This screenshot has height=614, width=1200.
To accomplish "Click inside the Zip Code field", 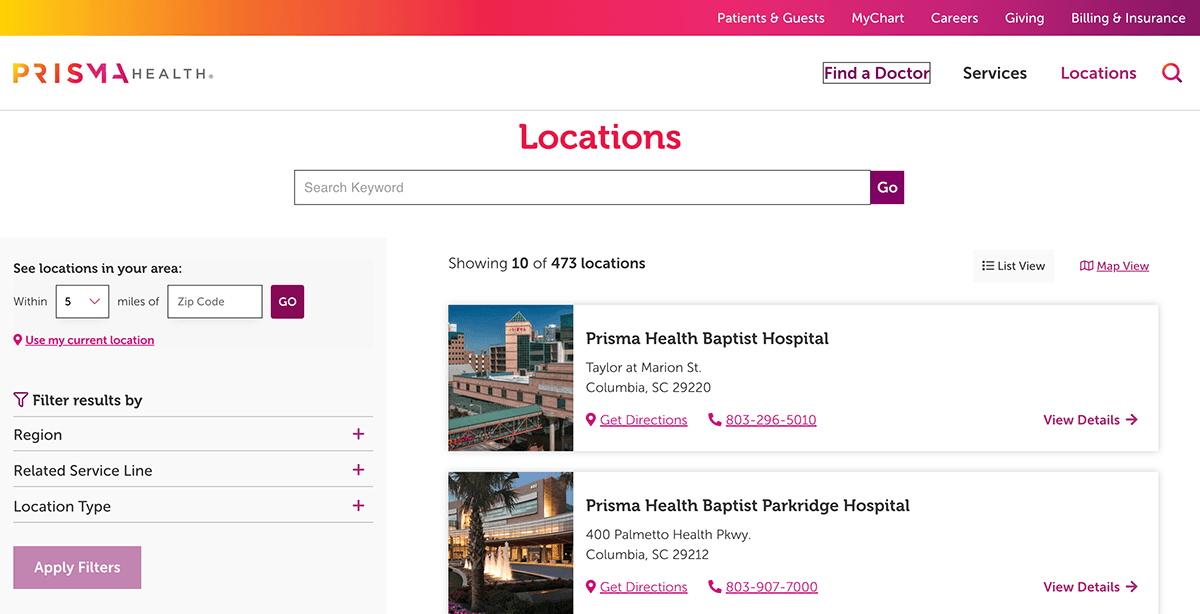I will pos(214,301).
